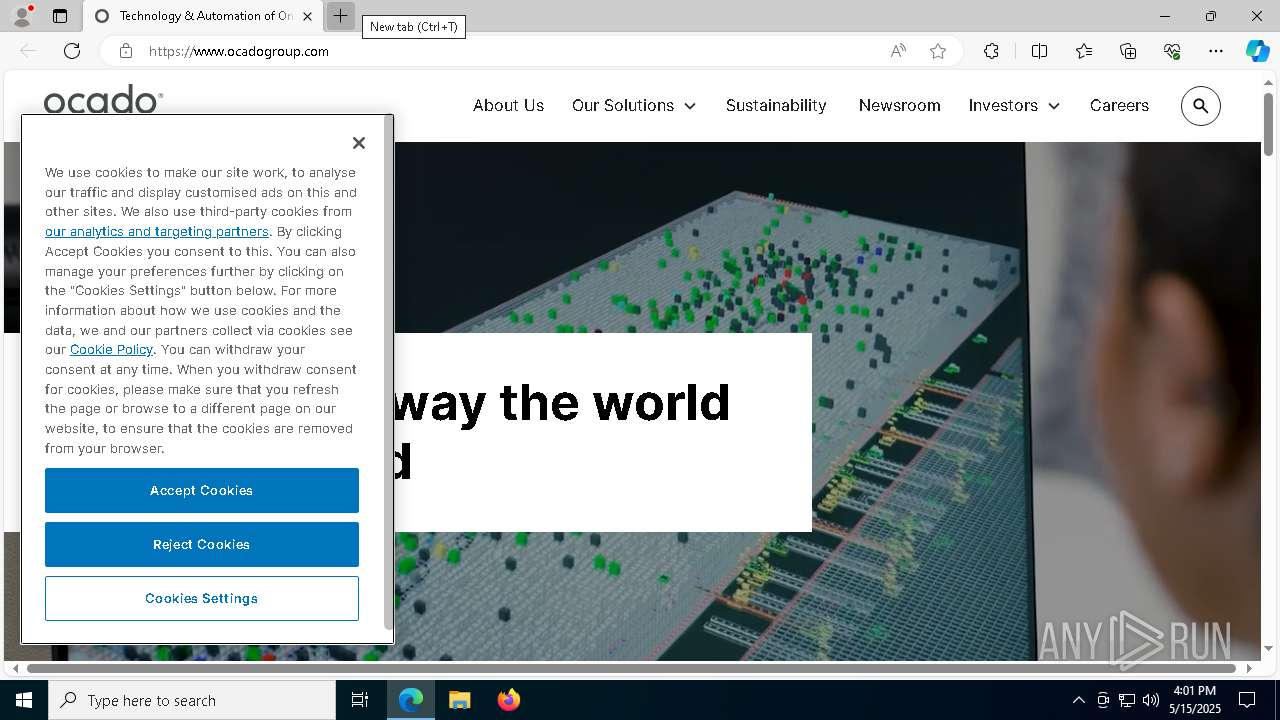Dismiss the cookie banner with X
The height and width of the screenshot is (720, 1280).
point(359,143)
